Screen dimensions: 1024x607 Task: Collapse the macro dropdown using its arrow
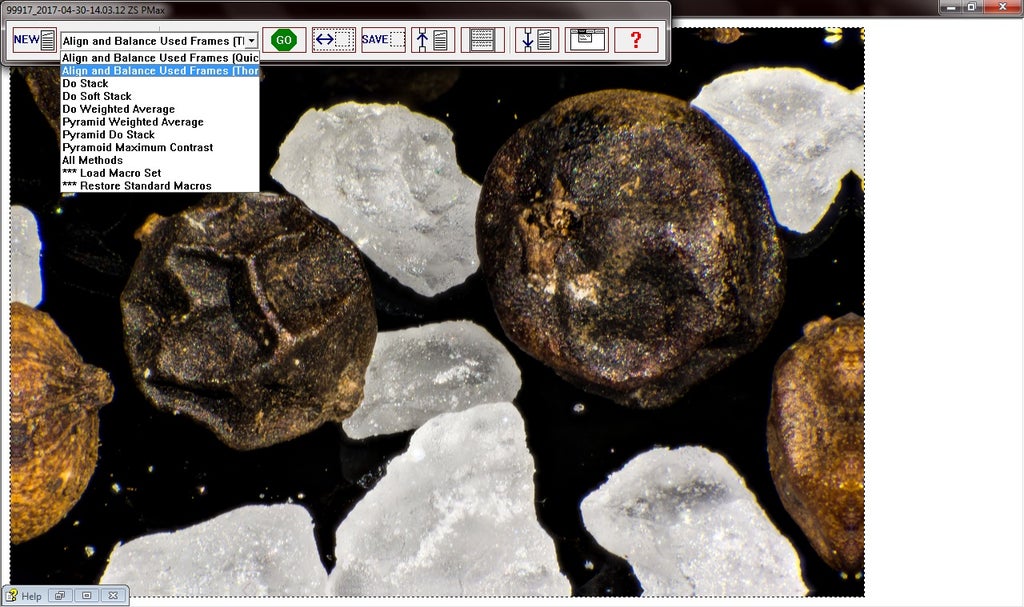pos(251,41)
